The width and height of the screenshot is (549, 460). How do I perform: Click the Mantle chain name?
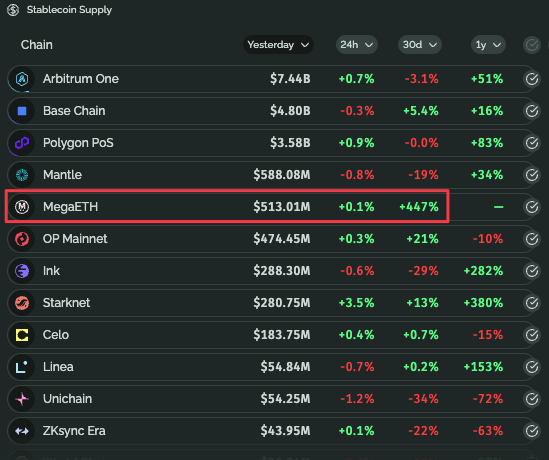click(x=62, y=175)
